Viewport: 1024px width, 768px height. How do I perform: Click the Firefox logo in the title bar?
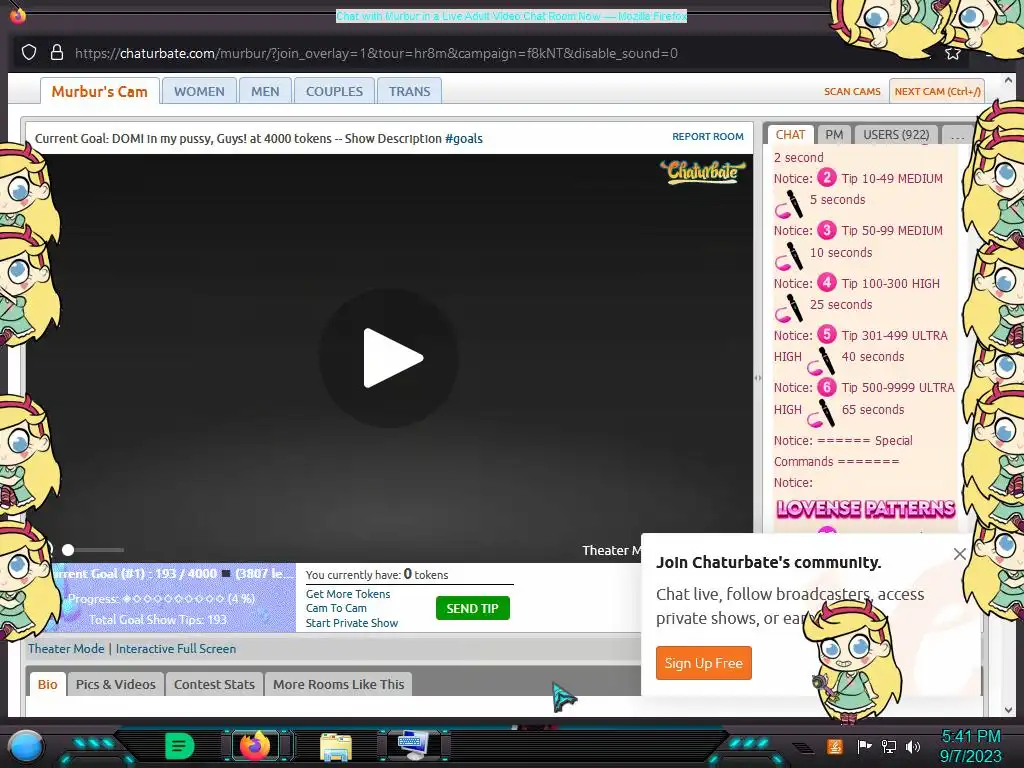(18, 14)
